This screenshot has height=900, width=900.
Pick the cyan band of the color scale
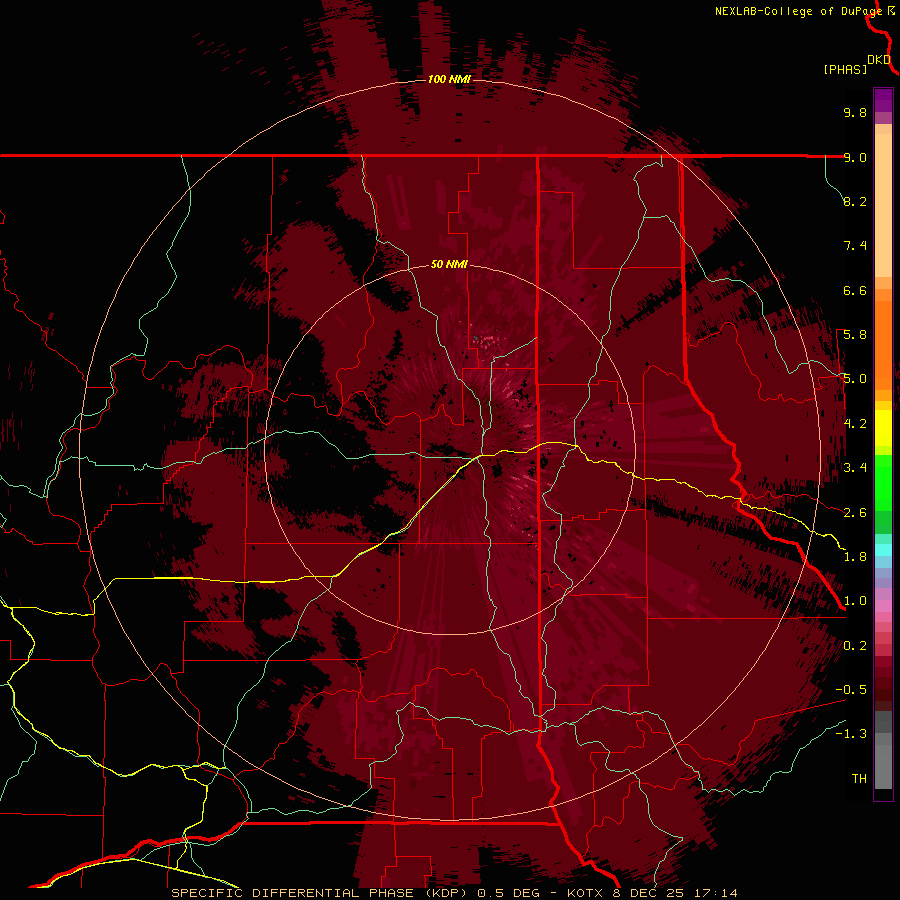(883, 550)
